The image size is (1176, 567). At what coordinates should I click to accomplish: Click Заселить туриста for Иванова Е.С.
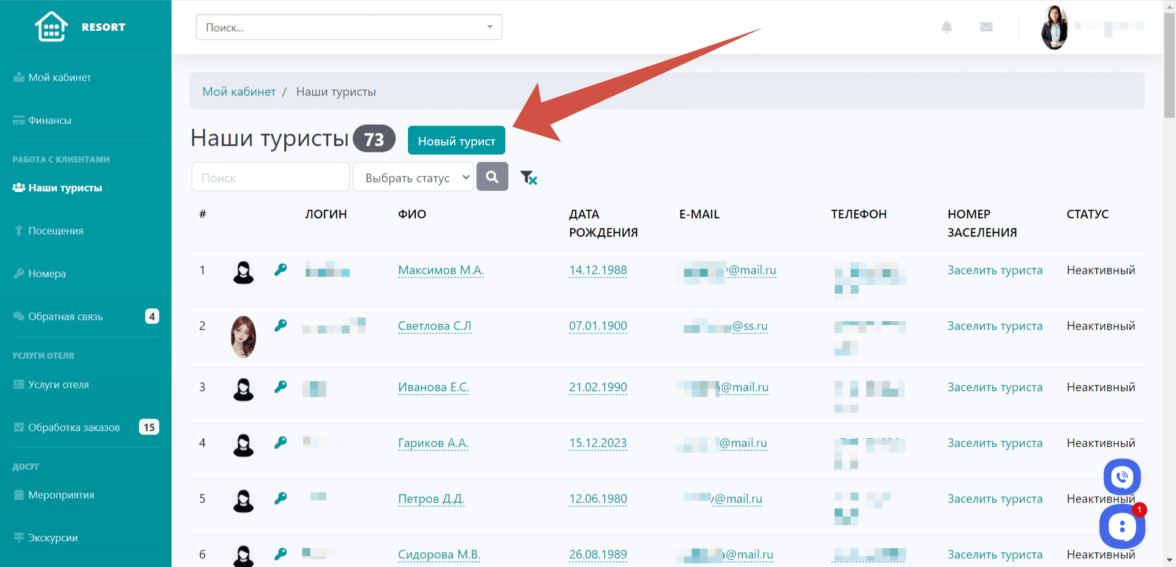coord(994,387)
